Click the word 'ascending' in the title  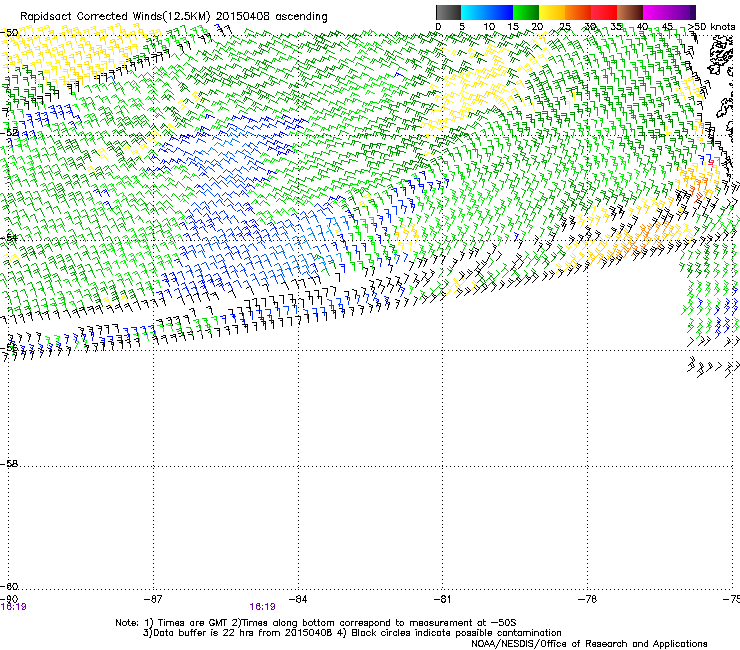point(301,17)
